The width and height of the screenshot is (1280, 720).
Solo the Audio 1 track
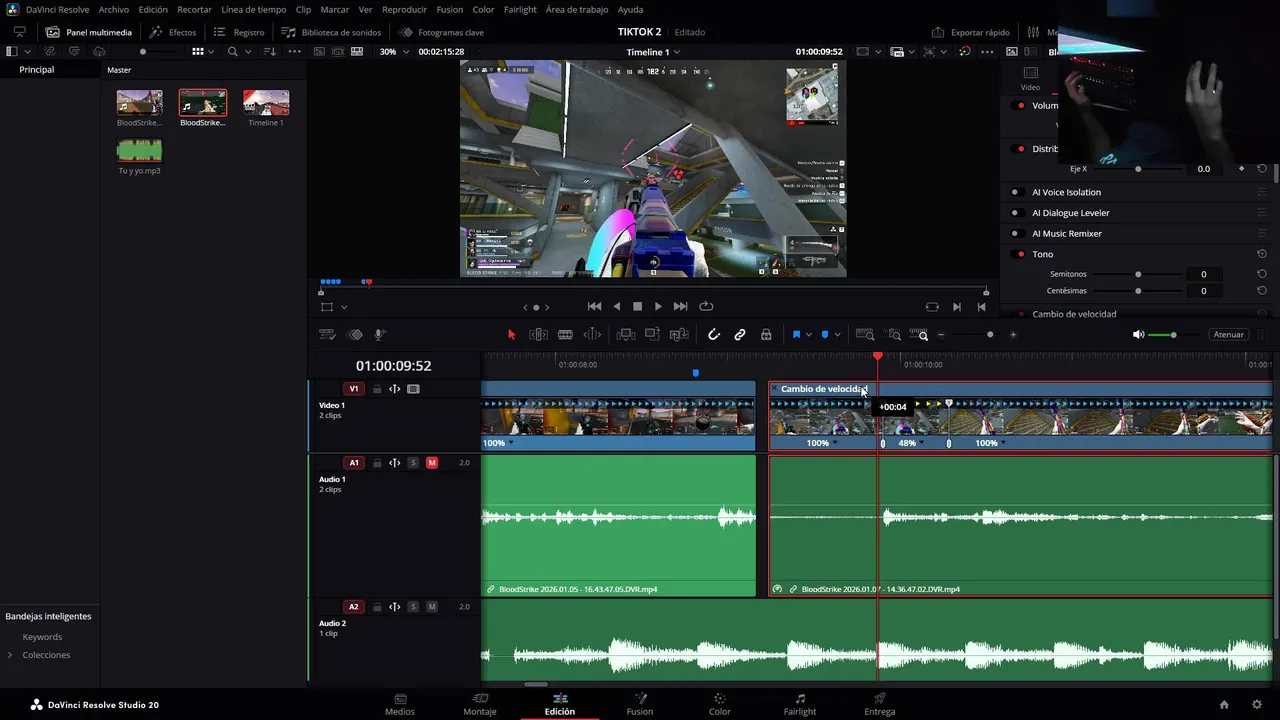(x=413, y=463)
